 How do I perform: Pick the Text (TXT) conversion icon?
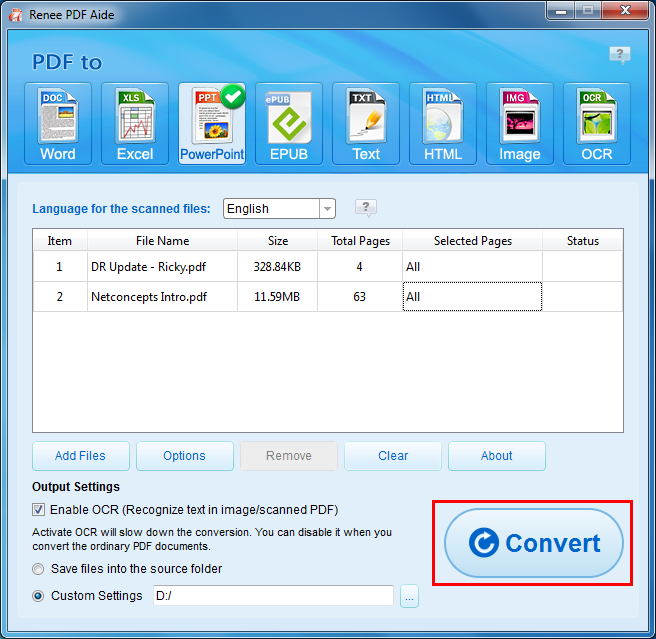[366, 123]
